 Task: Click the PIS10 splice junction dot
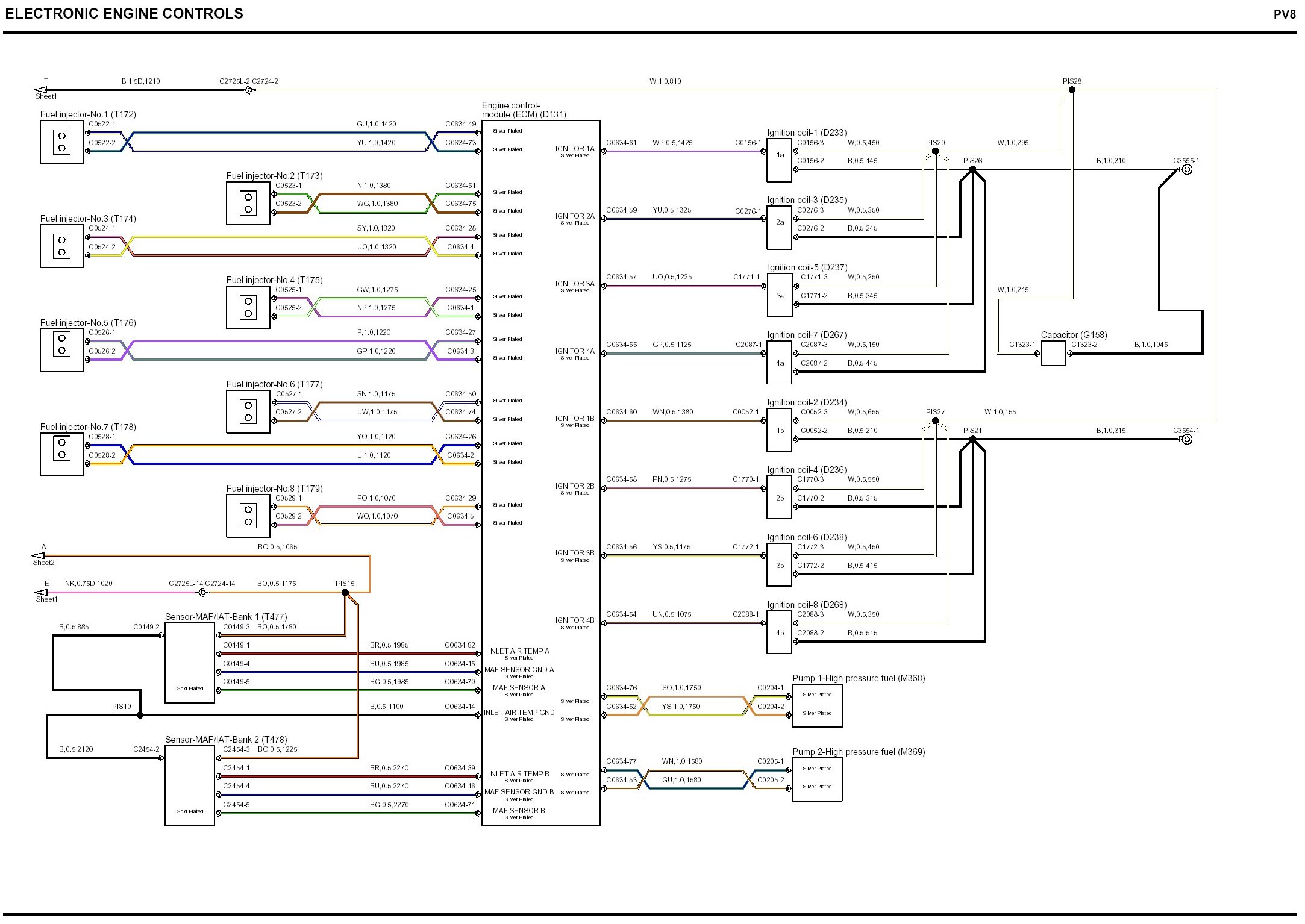(x=140, y=716)
